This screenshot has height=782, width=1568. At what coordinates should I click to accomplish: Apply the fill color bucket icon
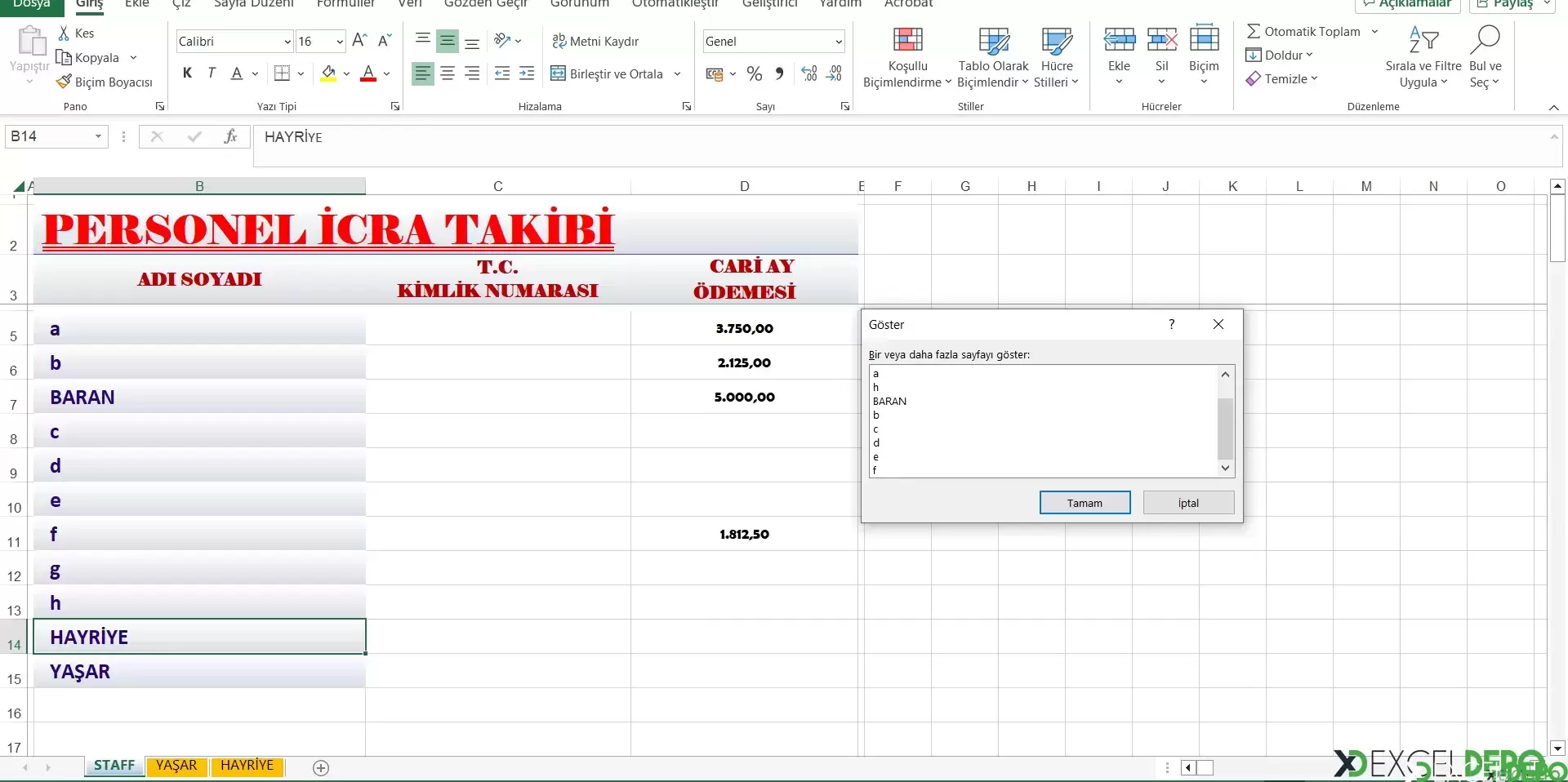(328, 73)
